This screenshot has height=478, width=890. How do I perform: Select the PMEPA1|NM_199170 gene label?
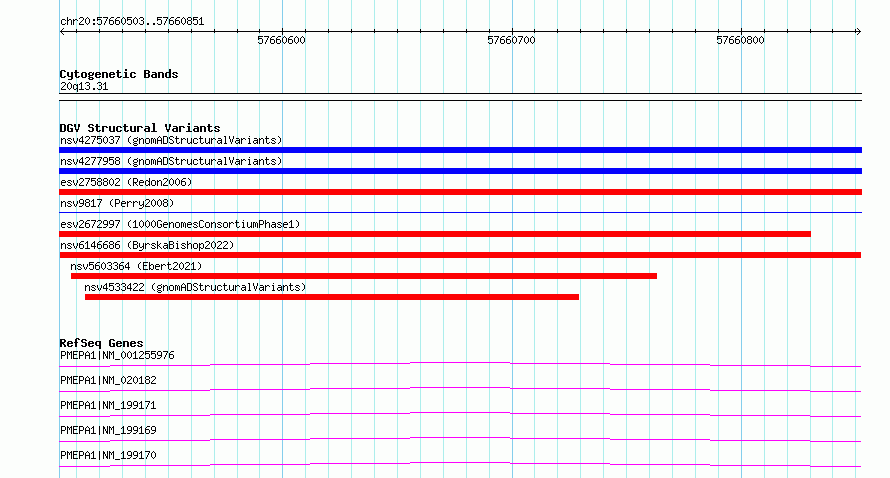(x=108, y=455)
